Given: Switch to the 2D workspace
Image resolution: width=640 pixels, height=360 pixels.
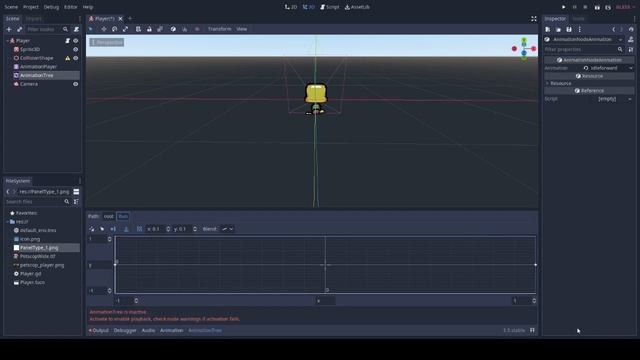Looking at the screenshot, I should [x=291, y=7].
